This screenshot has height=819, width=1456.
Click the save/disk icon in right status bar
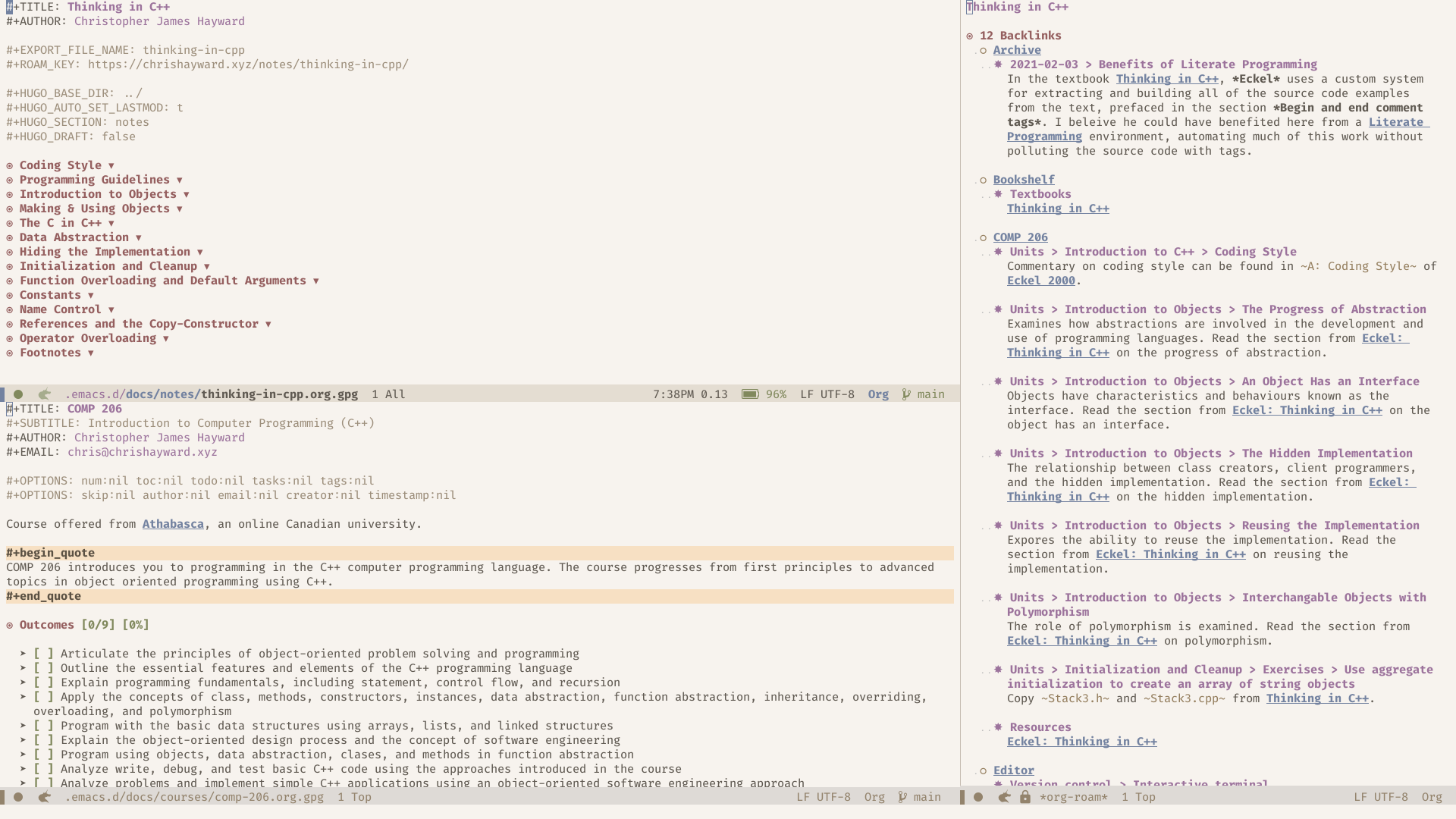(1025, 797)
